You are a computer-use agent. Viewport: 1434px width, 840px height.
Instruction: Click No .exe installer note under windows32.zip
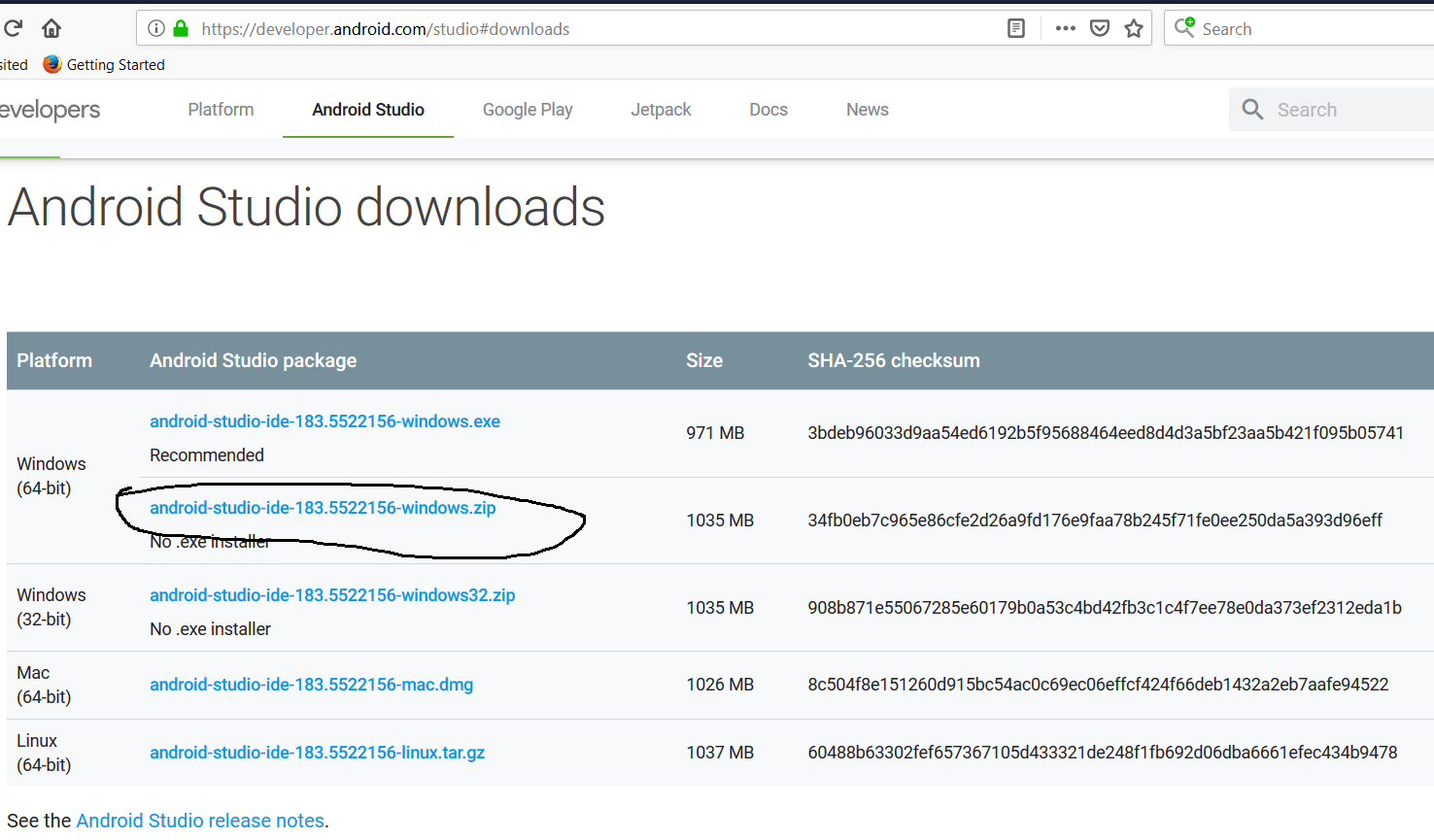click(210, 629)
